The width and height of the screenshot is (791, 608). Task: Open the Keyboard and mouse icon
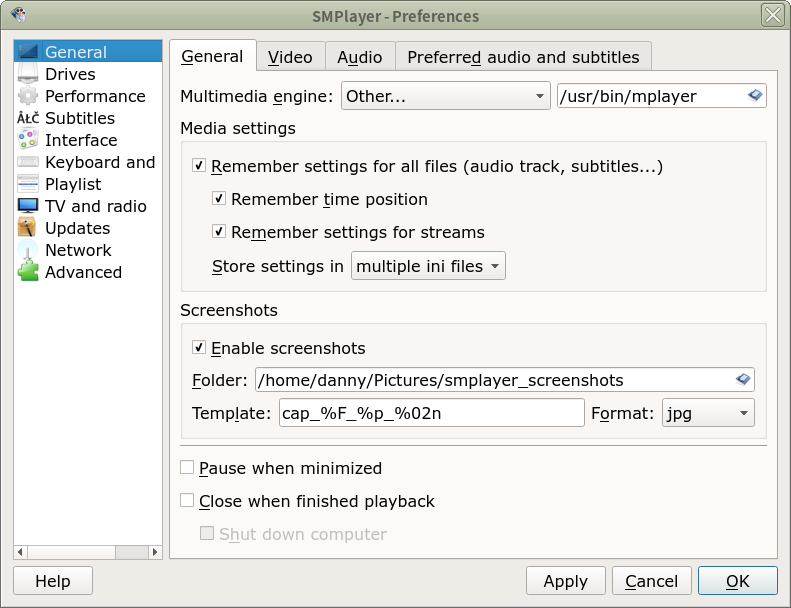[28, 162]
